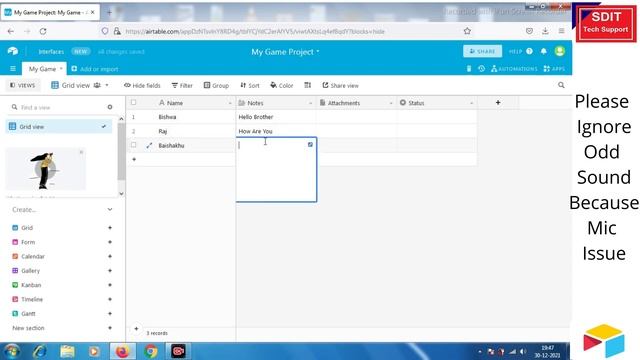
Task: Toggle the Views sidebar button
Action: pos(23,85)
